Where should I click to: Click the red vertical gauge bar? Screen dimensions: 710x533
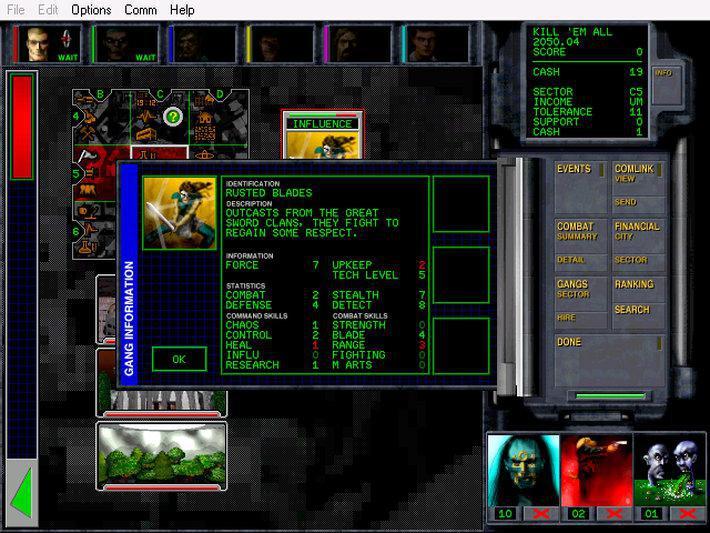(22, 127)
